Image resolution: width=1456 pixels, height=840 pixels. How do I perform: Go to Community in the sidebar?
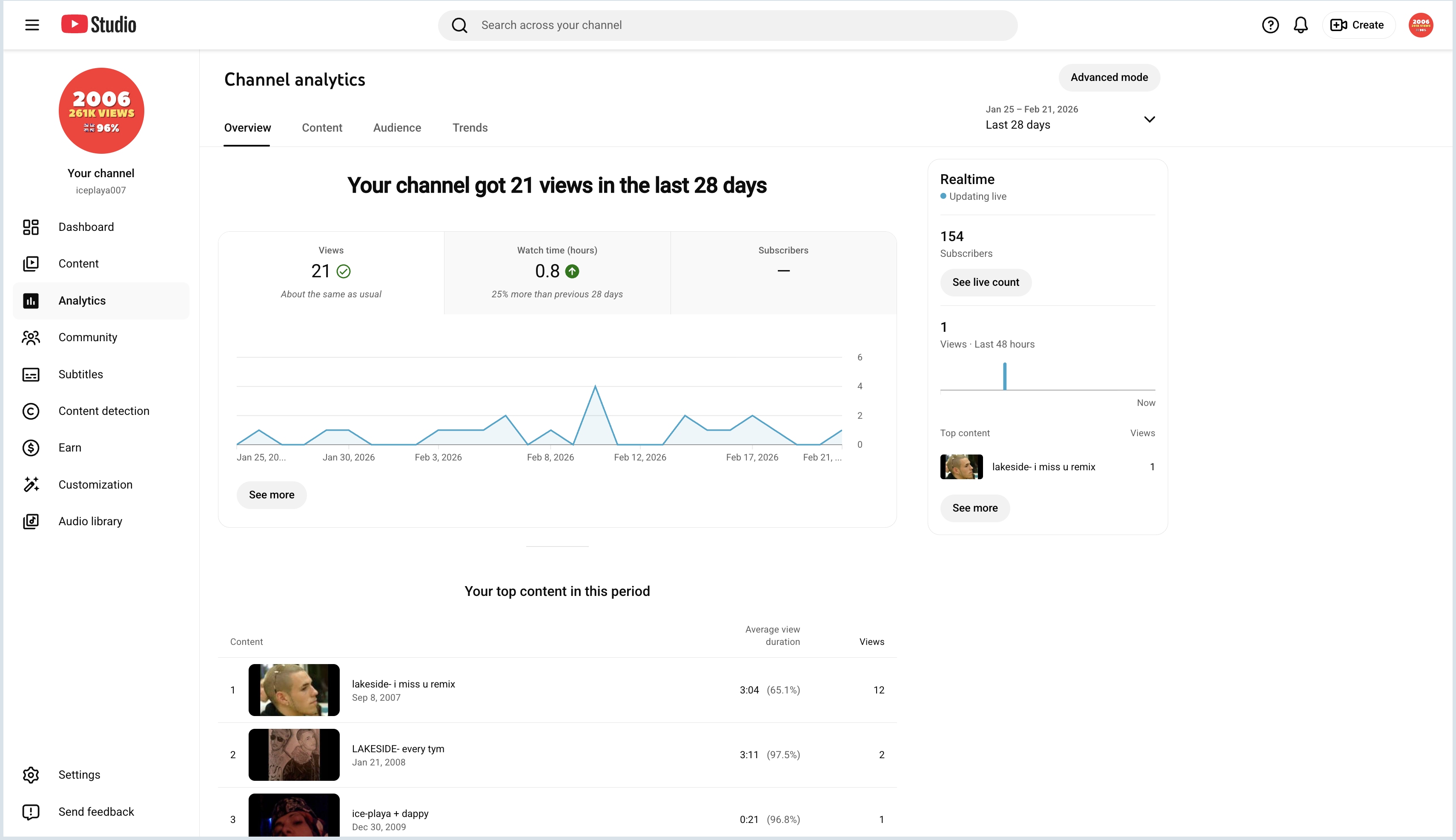[101, 337]
